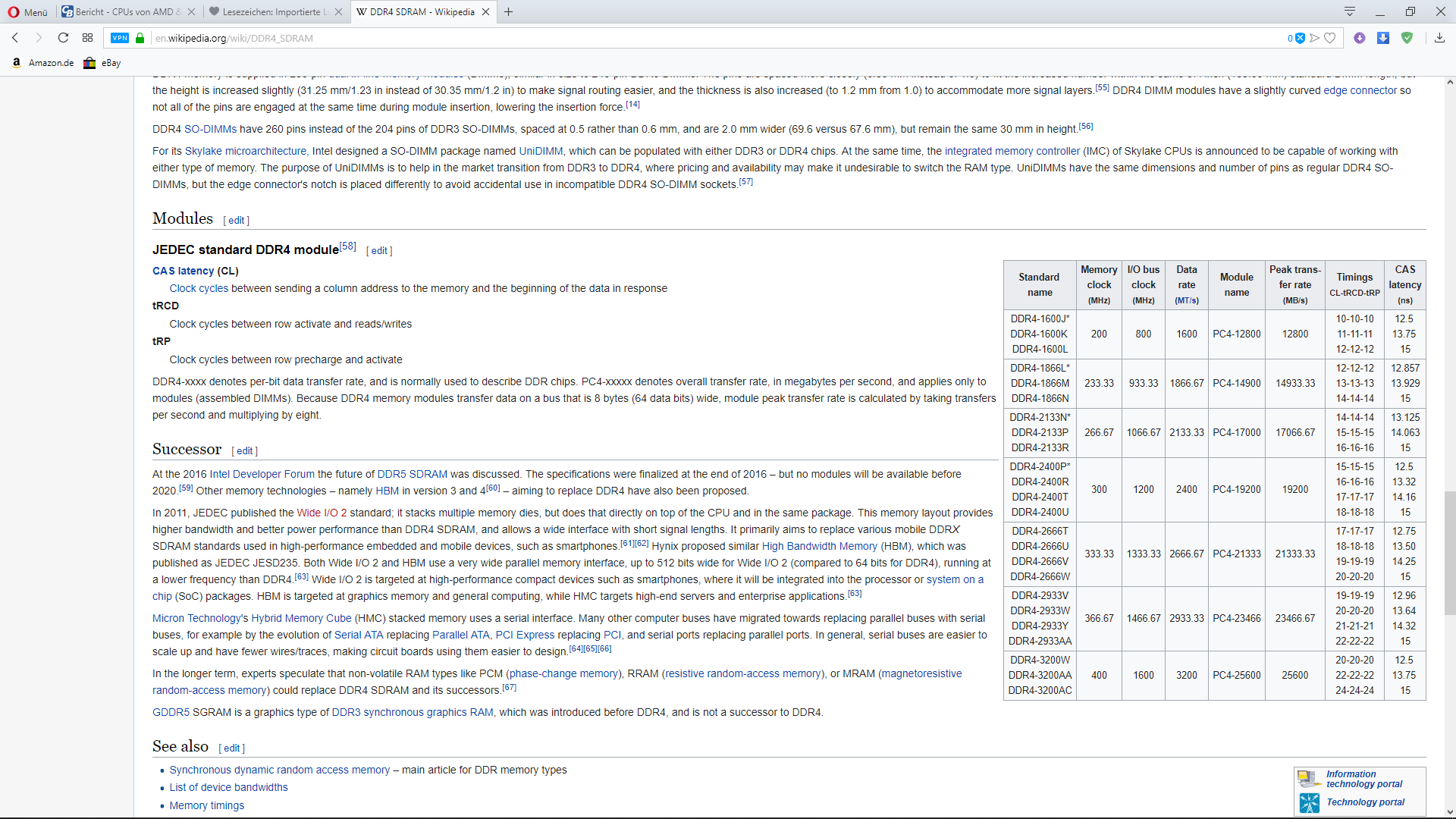
Task: Click the Technology portal icon
Action: 1309,802
